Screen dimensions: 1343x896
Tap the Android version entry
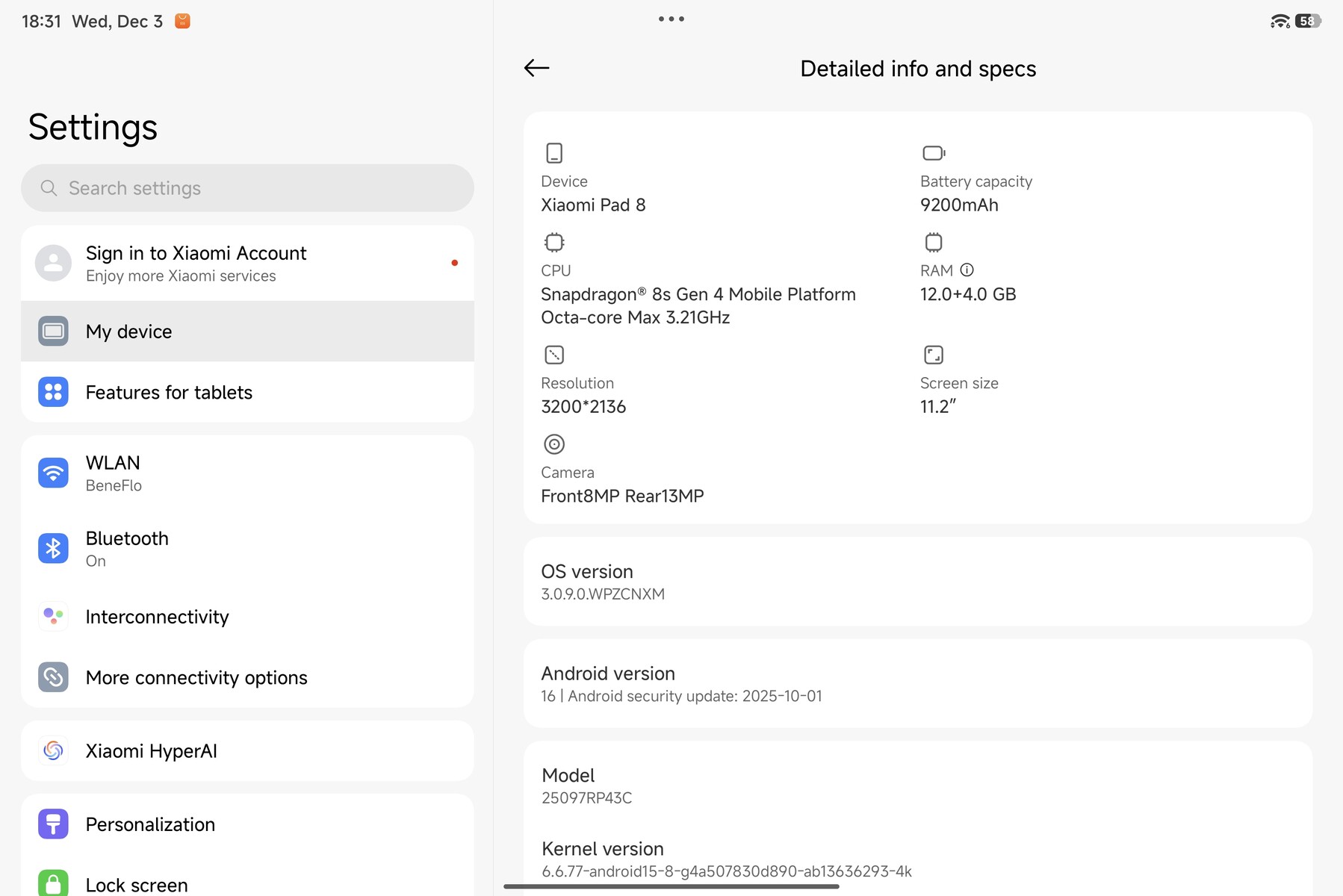point(917,683)
